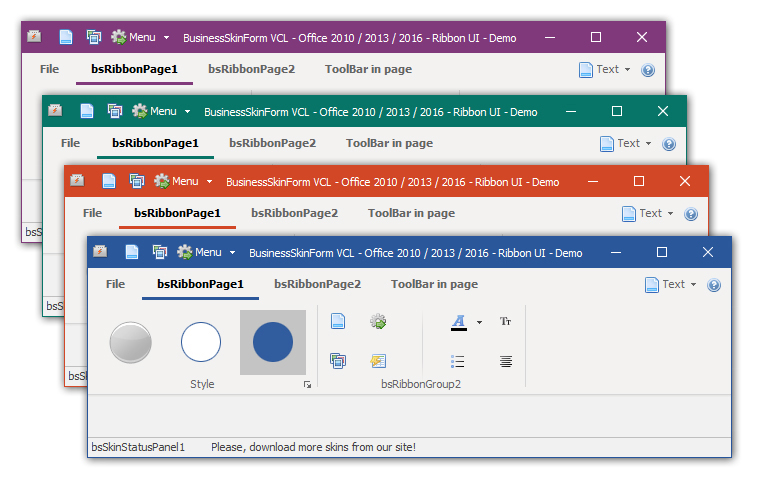The image size is (760, 482).
Task: Select the white outlined circle style
Action: [201, 342]
